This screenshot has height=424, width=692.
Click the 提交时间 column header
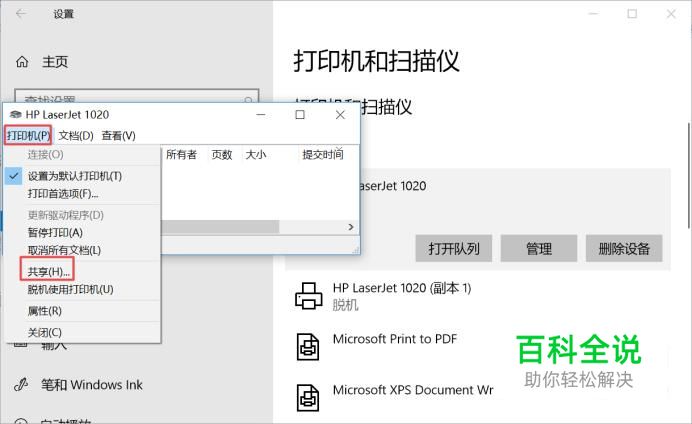323,154
